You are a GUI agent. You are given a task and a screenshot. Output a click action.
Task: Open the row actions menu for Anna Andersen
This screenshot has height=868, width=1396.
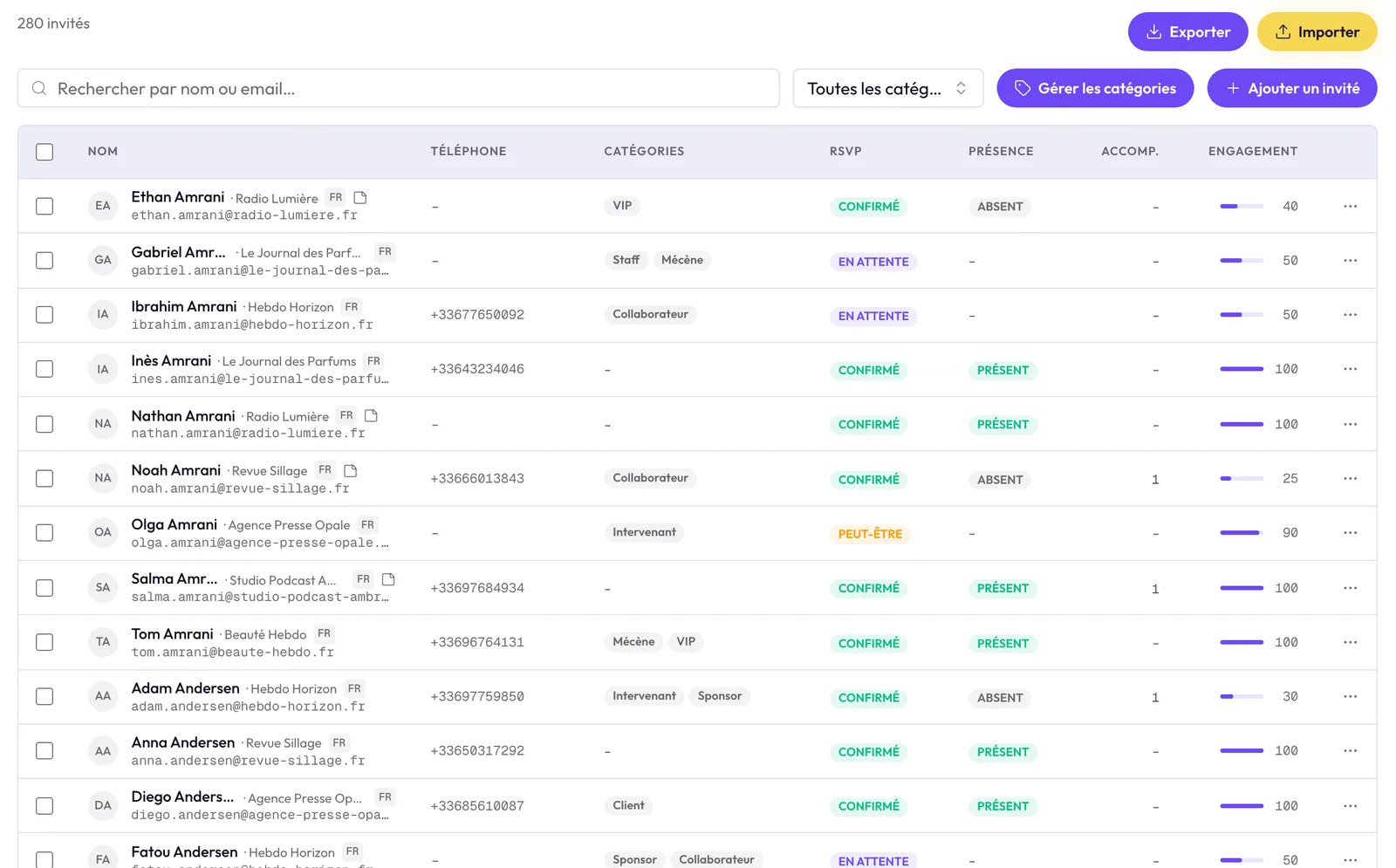coord(1351,751)
